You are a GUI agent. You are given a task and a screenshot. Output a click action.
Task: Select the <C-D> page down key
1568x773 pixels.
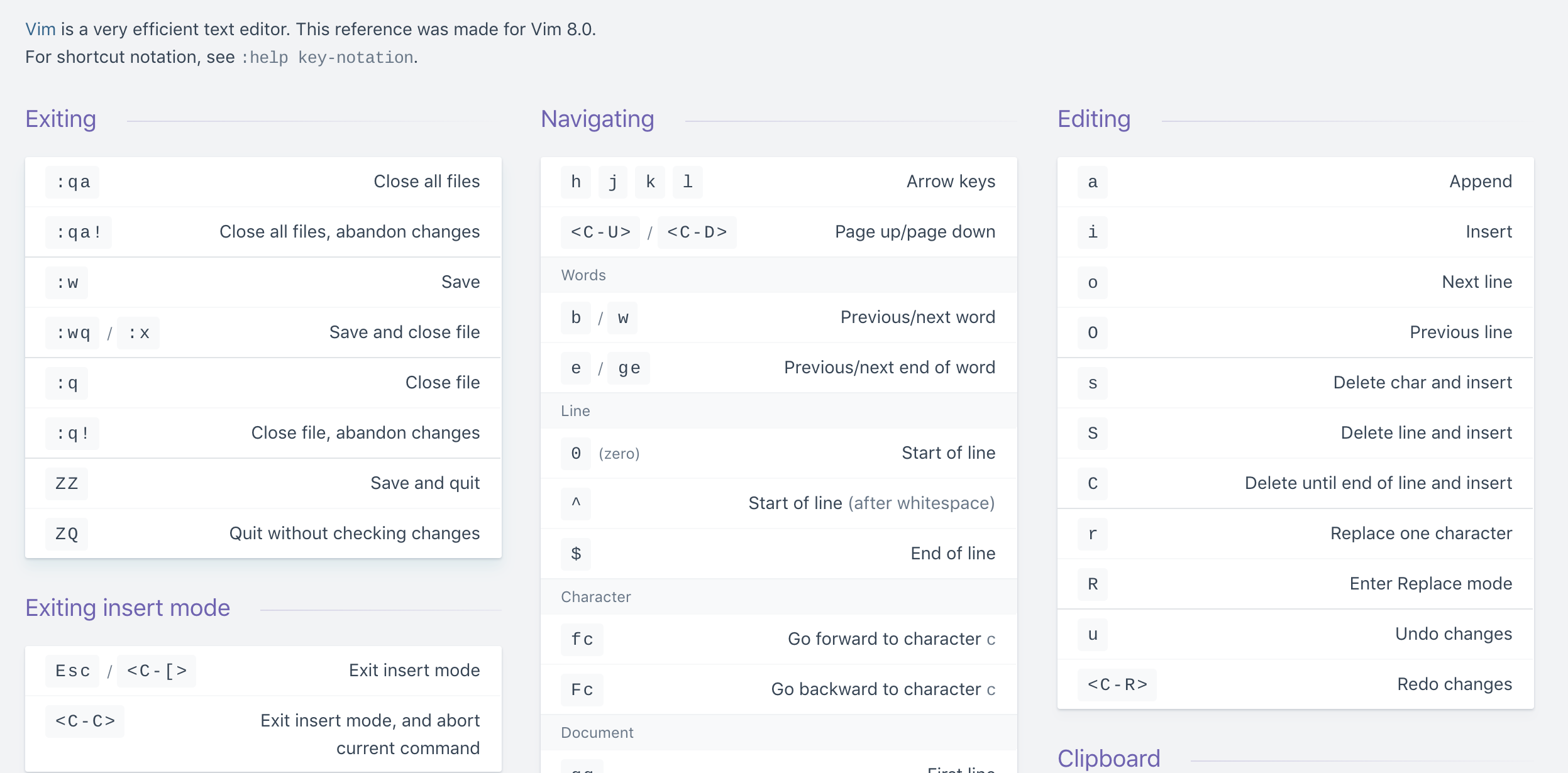(x=697, y=233)
